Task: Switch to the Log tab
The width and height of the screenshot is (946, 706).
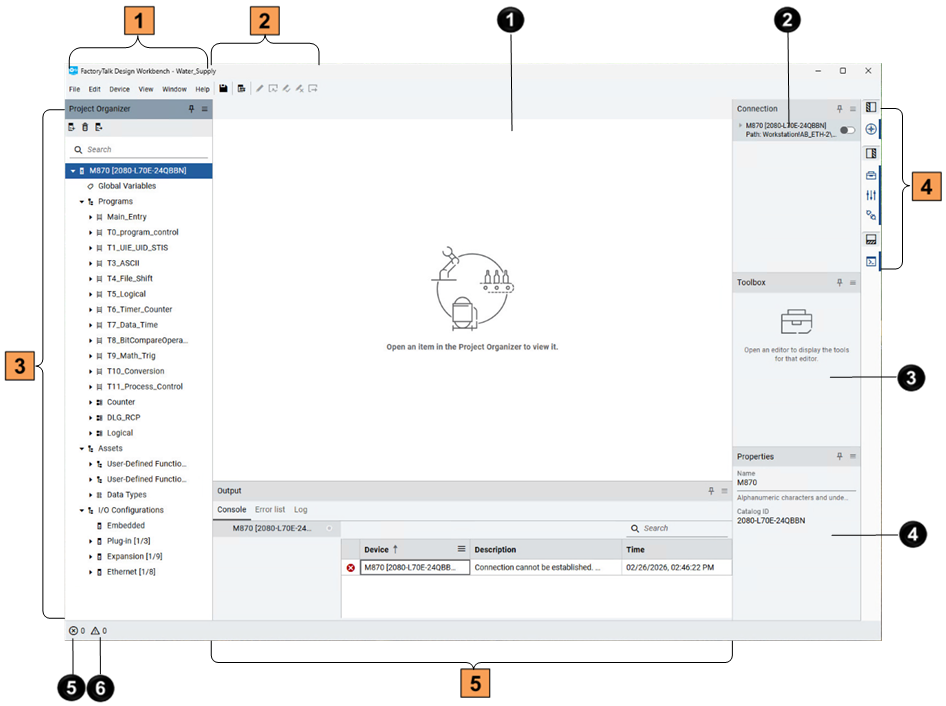Action: [300, 510]
